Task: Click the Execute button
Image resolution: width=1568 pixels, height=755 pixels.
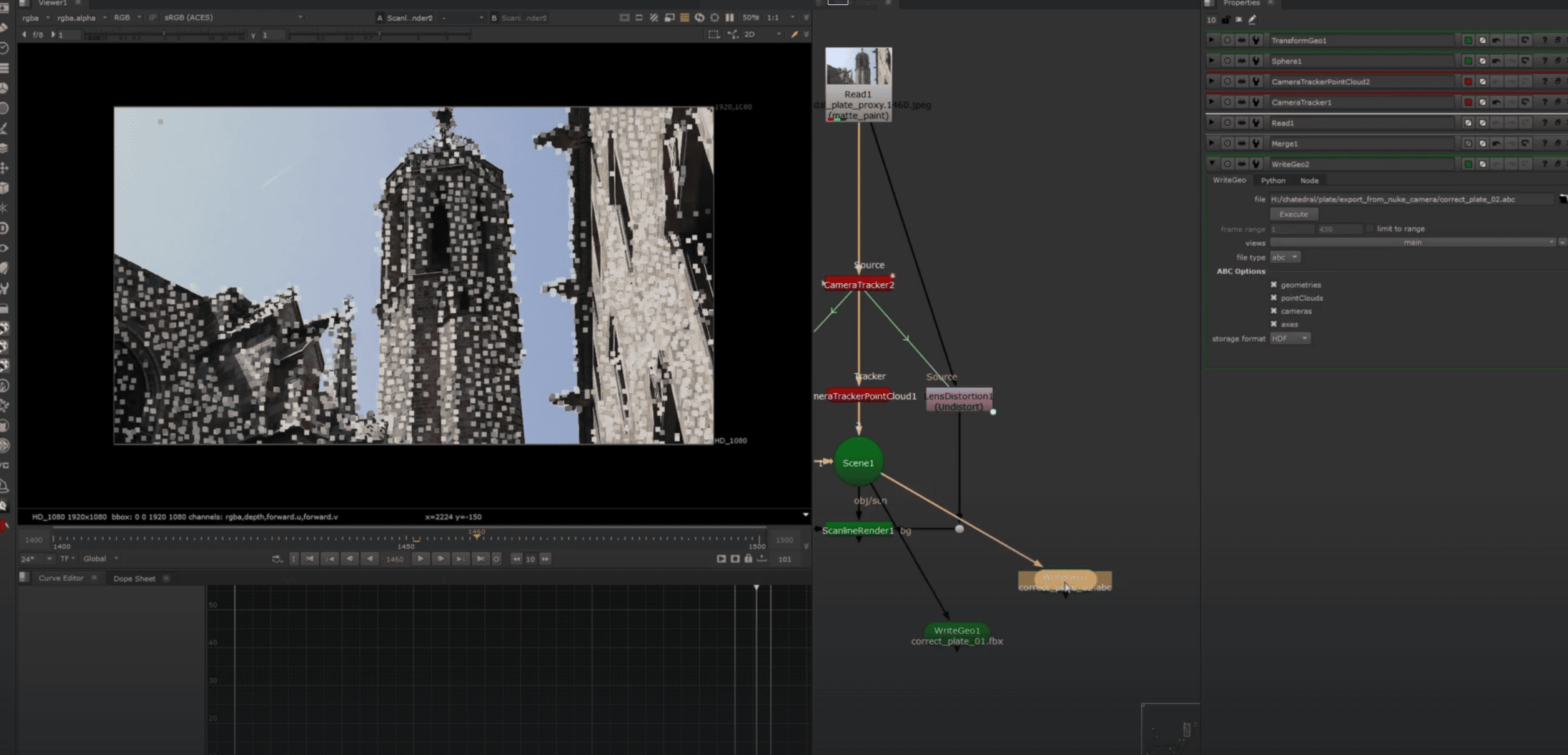Action: (1293, 214)
